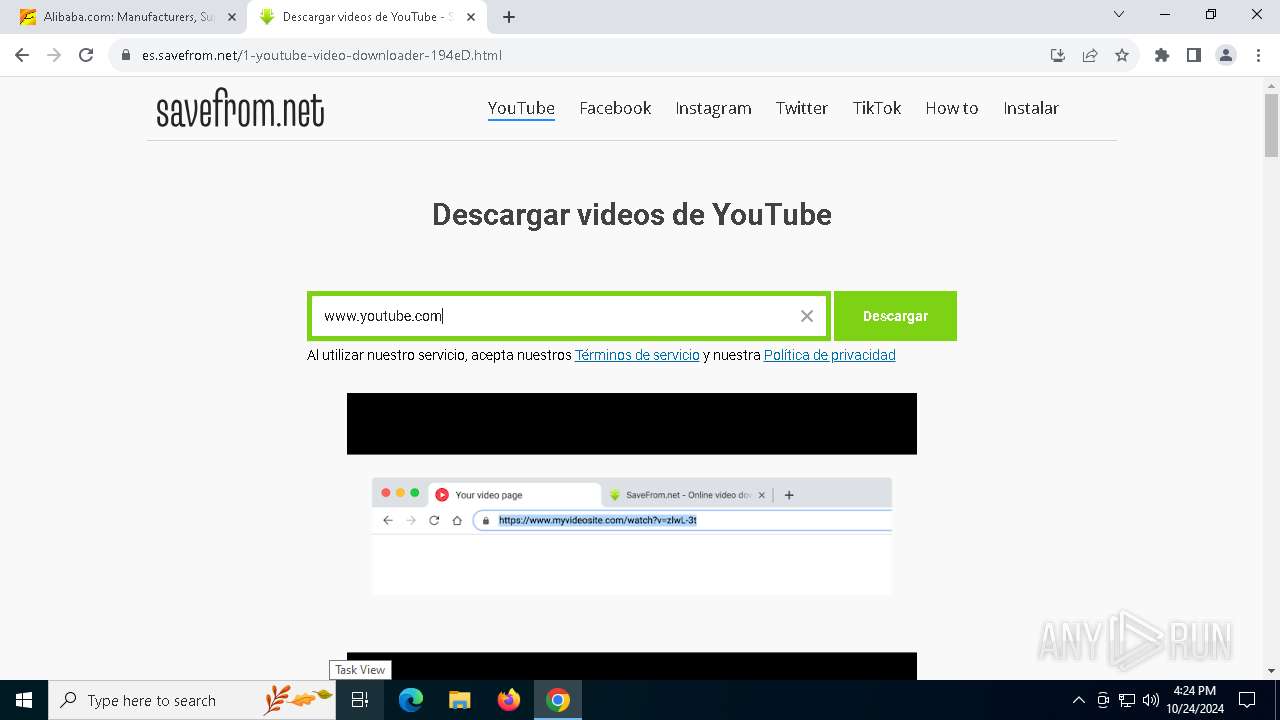This screenshot has width=1280, height=720.
Task: Reload the savefrom.net page
Action: [86, 55]
